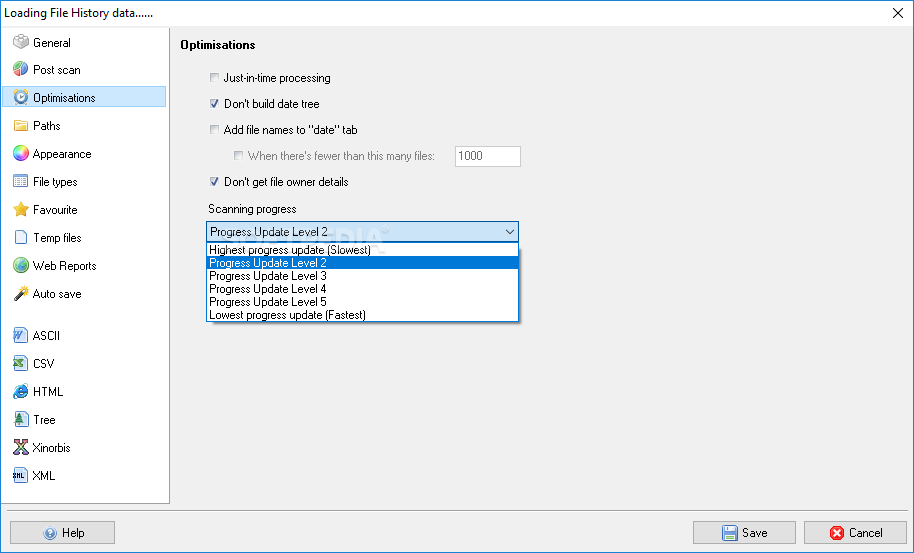Choose Highest progress update (Slowest)

coord(363,250)
